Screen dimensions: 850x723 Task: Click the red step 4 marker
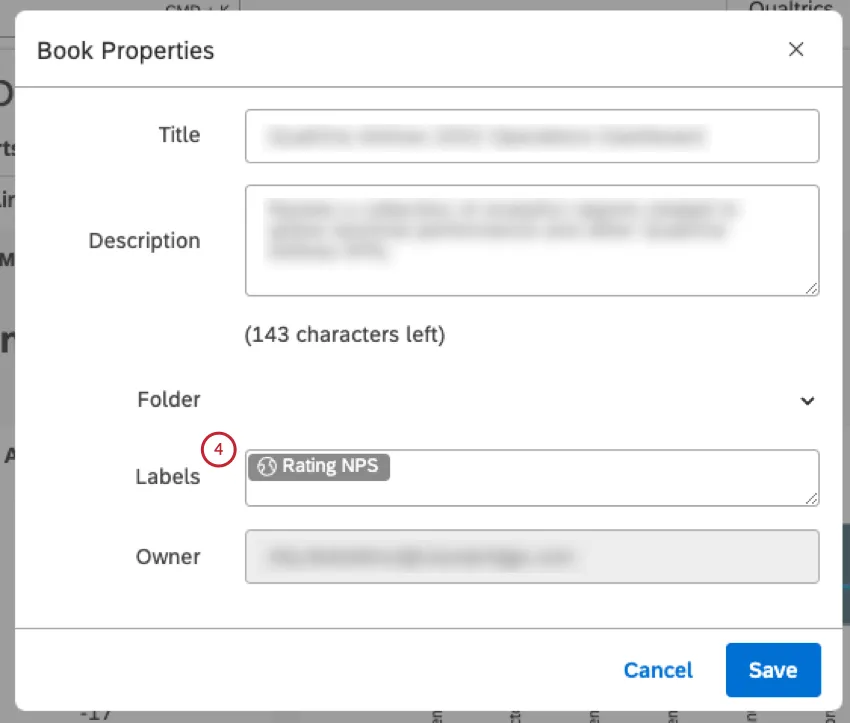point(217,449)
